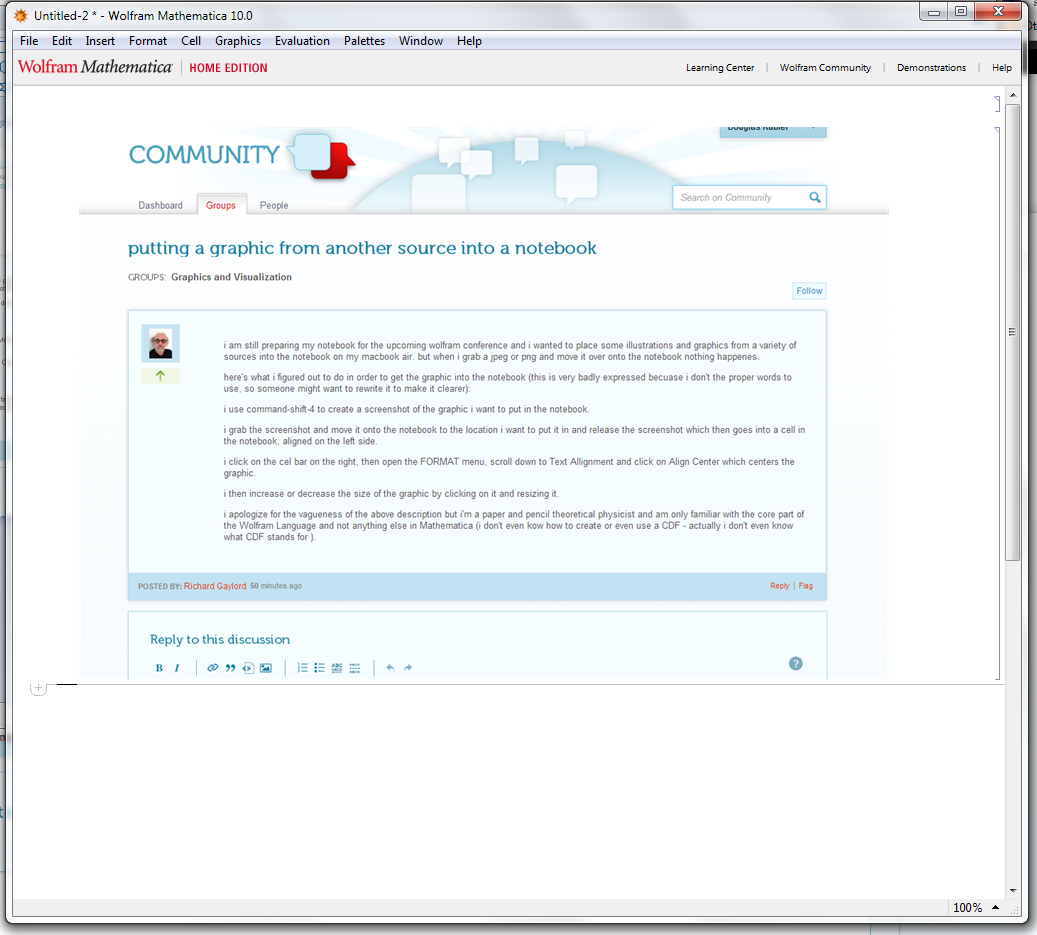
Task: Click the undo arrow in reply toolbar
Action: tap(390, 668)
